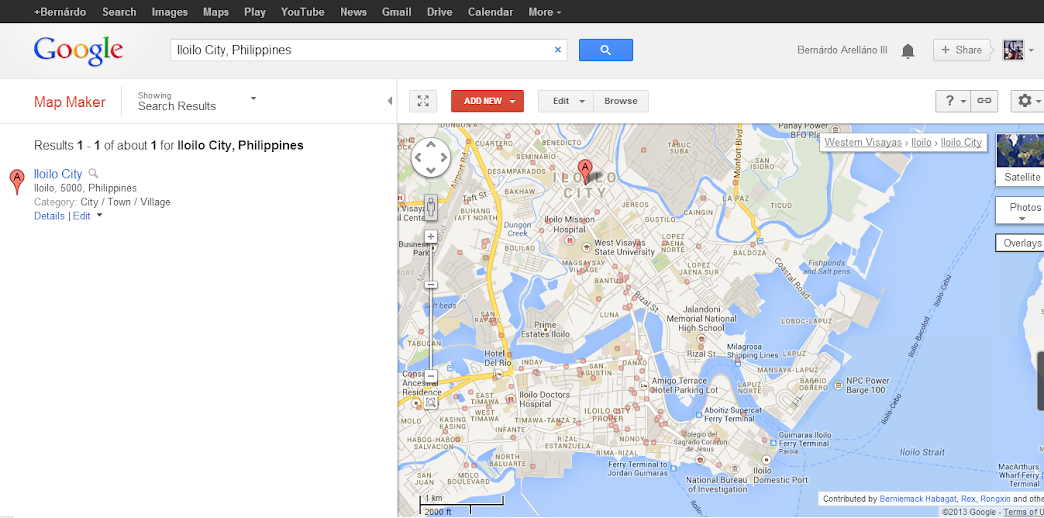The width and height of the screenshot is (1044, 518).
Task: Switch to Satellite view thumbnail
Action: (1021, 159)
